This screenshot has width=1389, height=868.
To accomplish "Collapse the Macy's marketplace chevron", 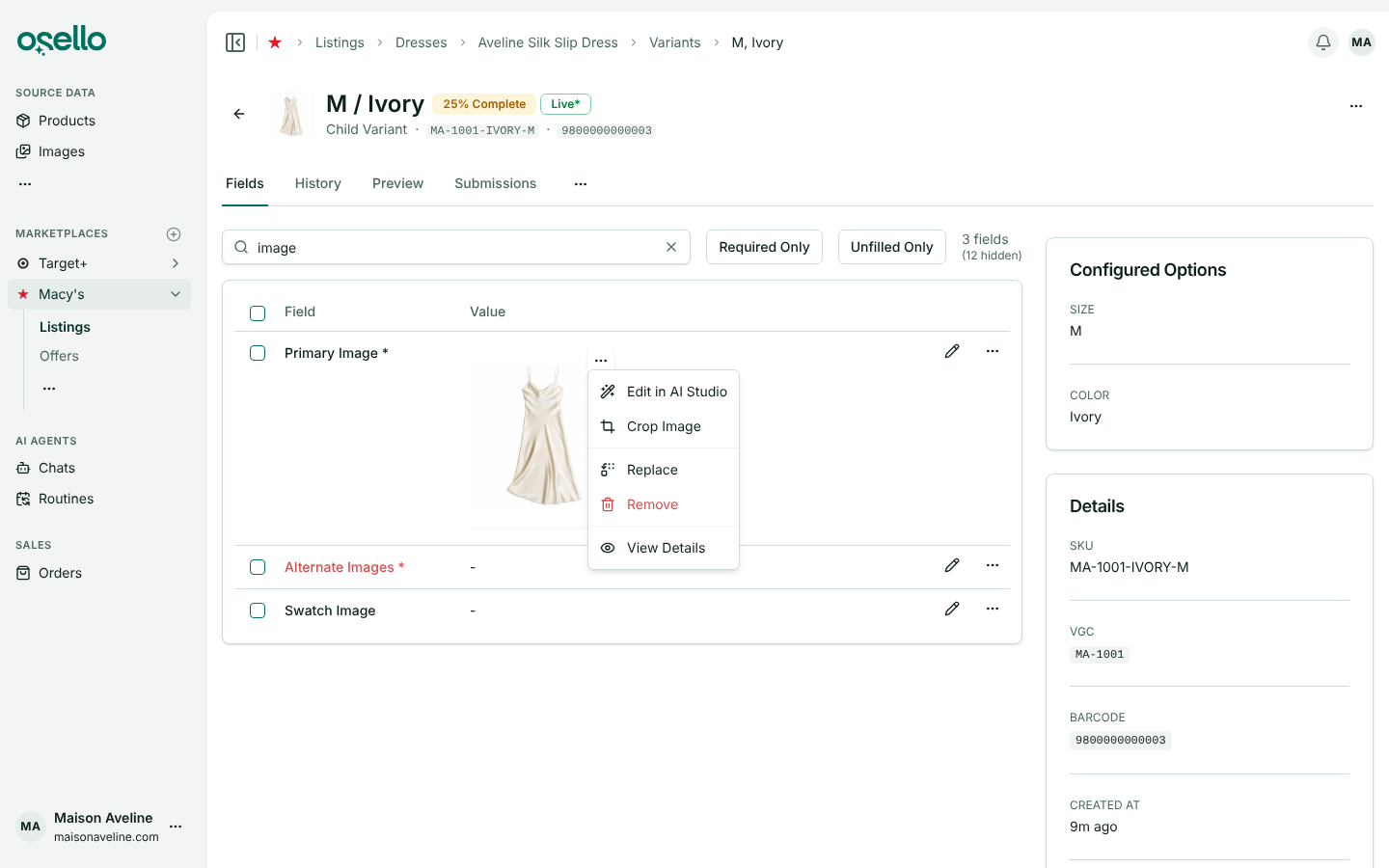I will point(176,294).
